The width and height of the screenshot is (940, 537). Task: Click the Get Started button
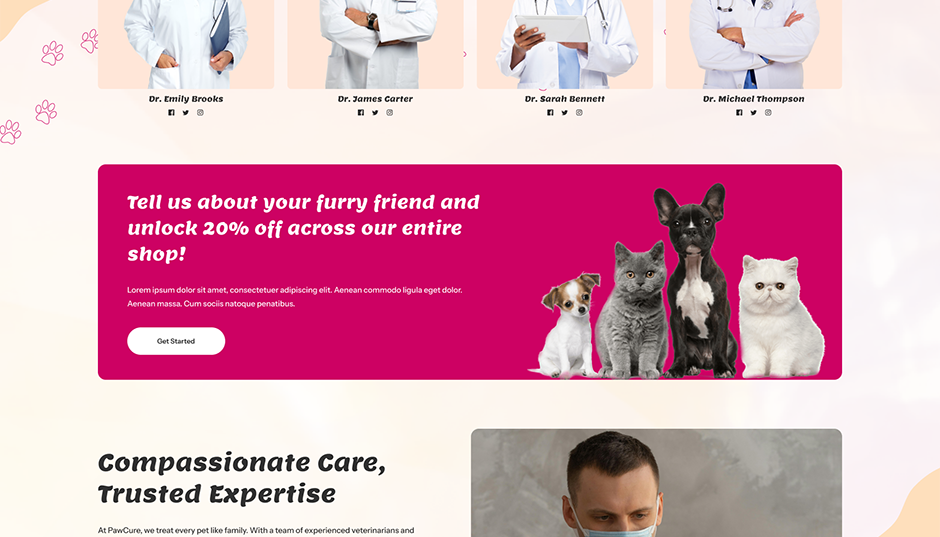[176, 341]
